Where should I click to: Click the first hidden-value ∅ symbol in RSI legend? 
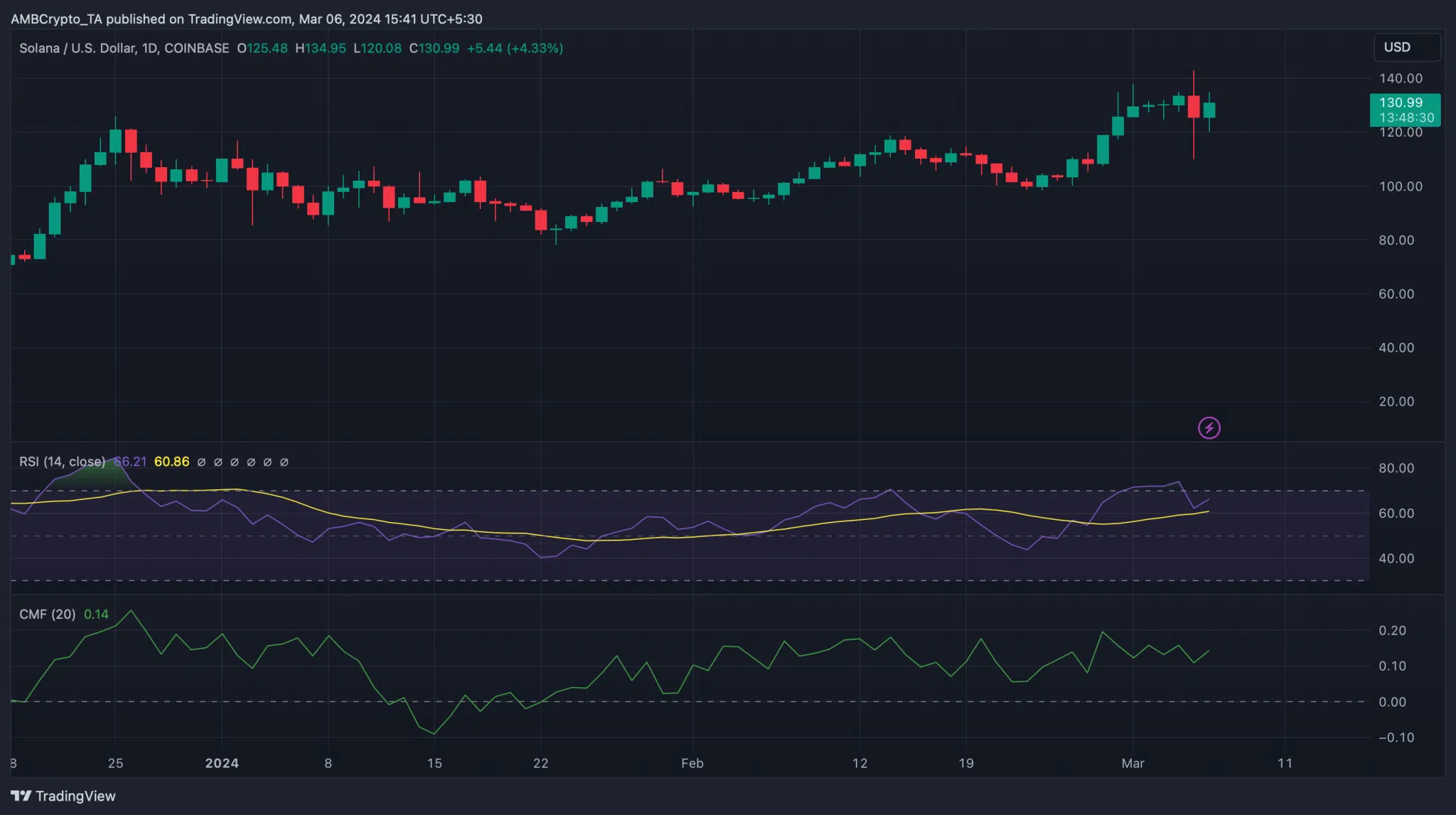point(201,462)
